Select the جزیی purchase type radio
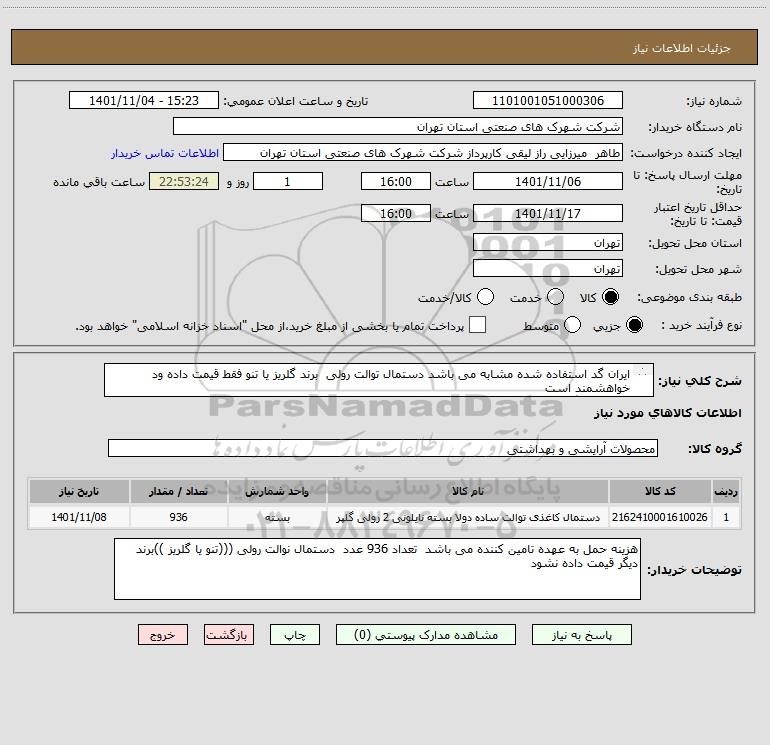770x745 pixels. pyautogui.click(x=634, y=325)
